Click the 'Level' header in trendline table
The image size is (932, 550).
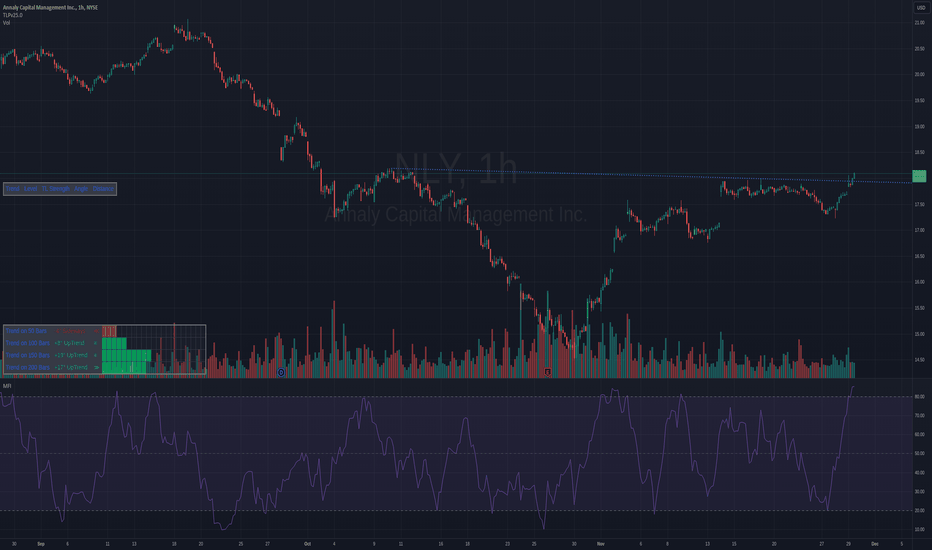coord(30,188)
